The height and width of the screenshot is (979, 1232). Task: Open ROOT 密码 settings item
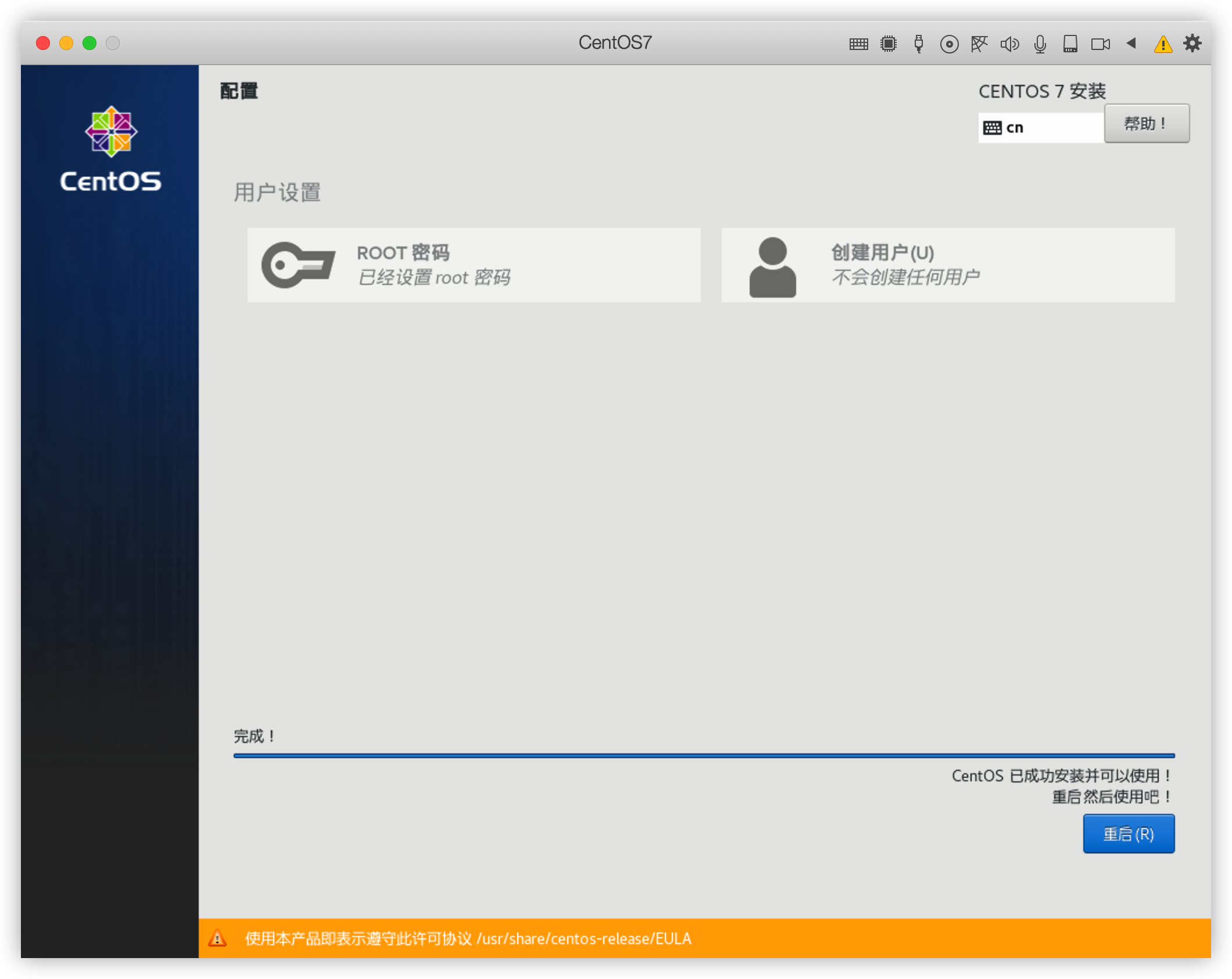(474, 265)
